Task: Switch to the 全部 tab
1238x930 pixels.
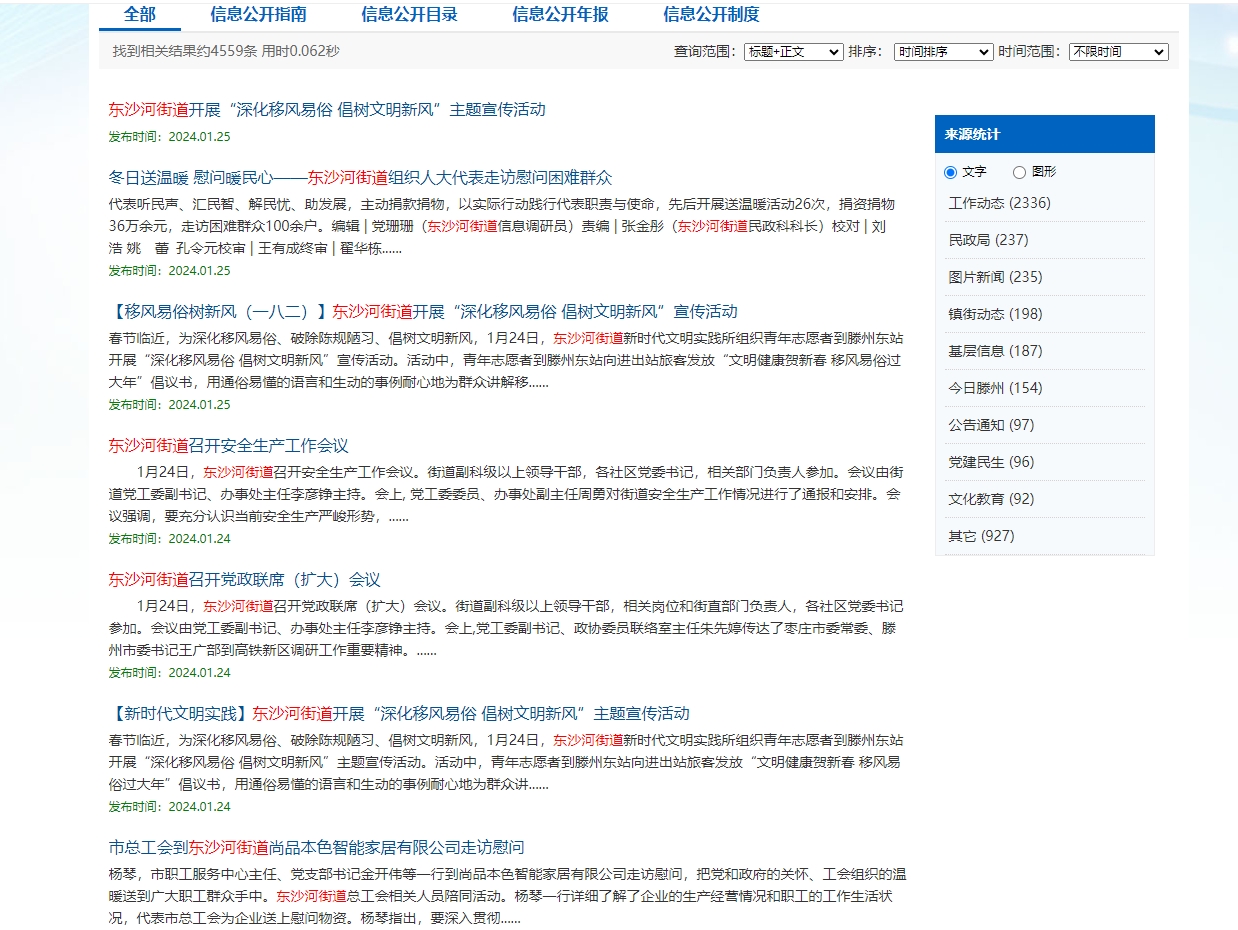Action: (x=139, y=14)
